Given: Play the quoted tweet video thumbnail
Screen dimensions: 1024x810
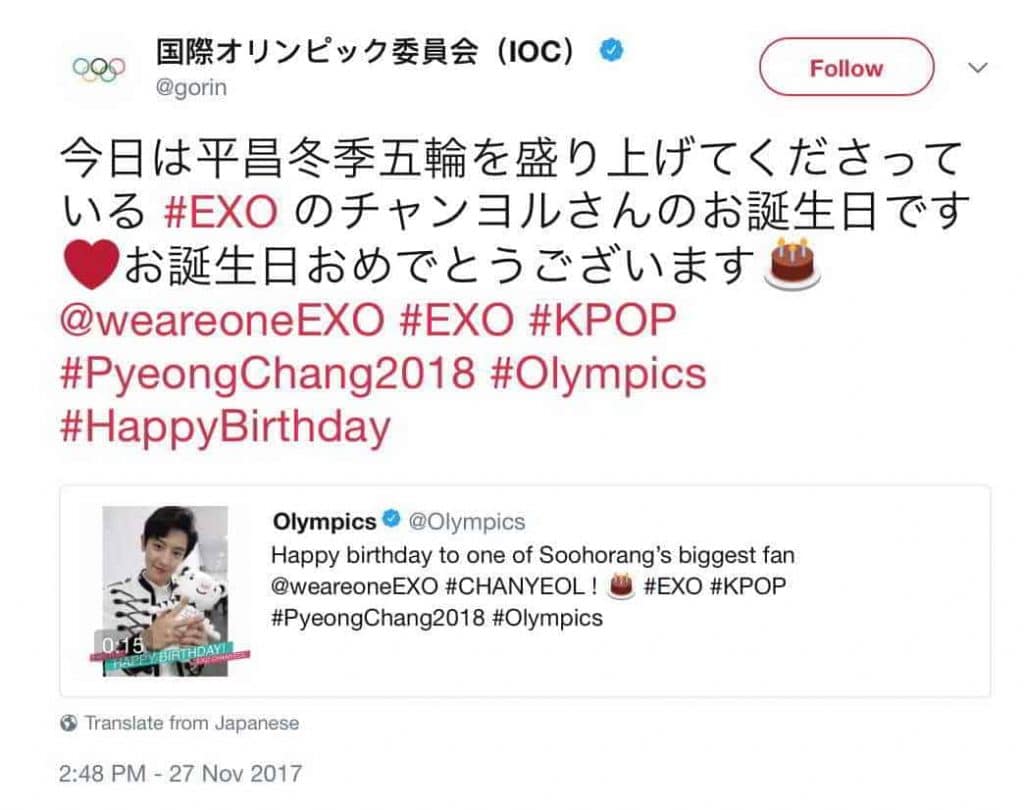Looking at the screenshot, I should [166, 591].
